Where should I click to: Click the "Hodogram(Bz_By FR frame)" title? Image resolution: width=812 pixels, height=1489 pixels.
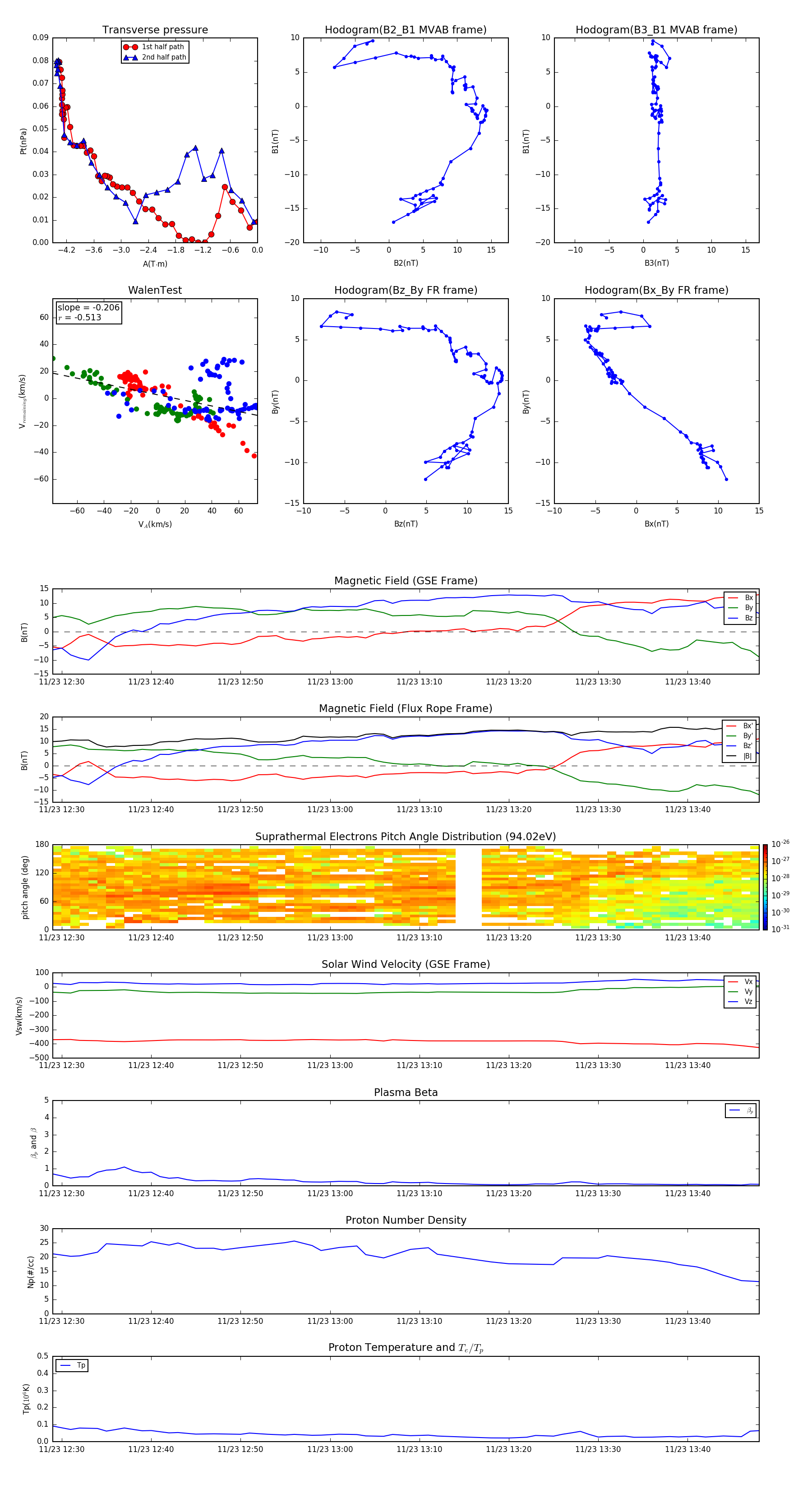point(406,290)
